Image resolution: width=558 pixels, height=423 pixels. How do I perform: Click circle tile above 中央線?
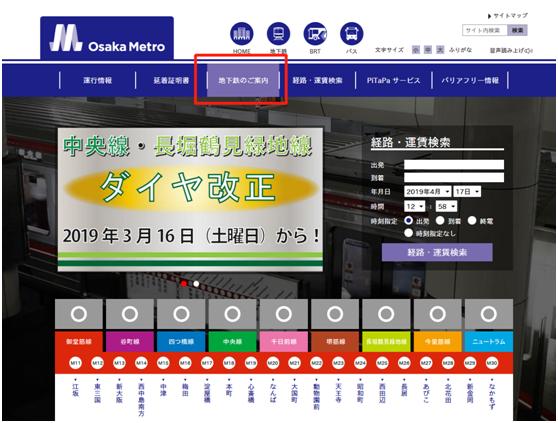point(232,314)
